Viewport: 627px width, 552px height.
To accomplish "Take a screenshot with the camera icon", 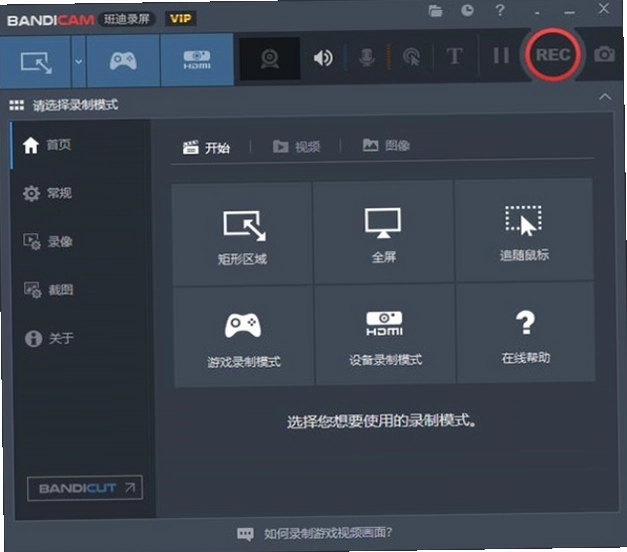I will coord(604,54).
